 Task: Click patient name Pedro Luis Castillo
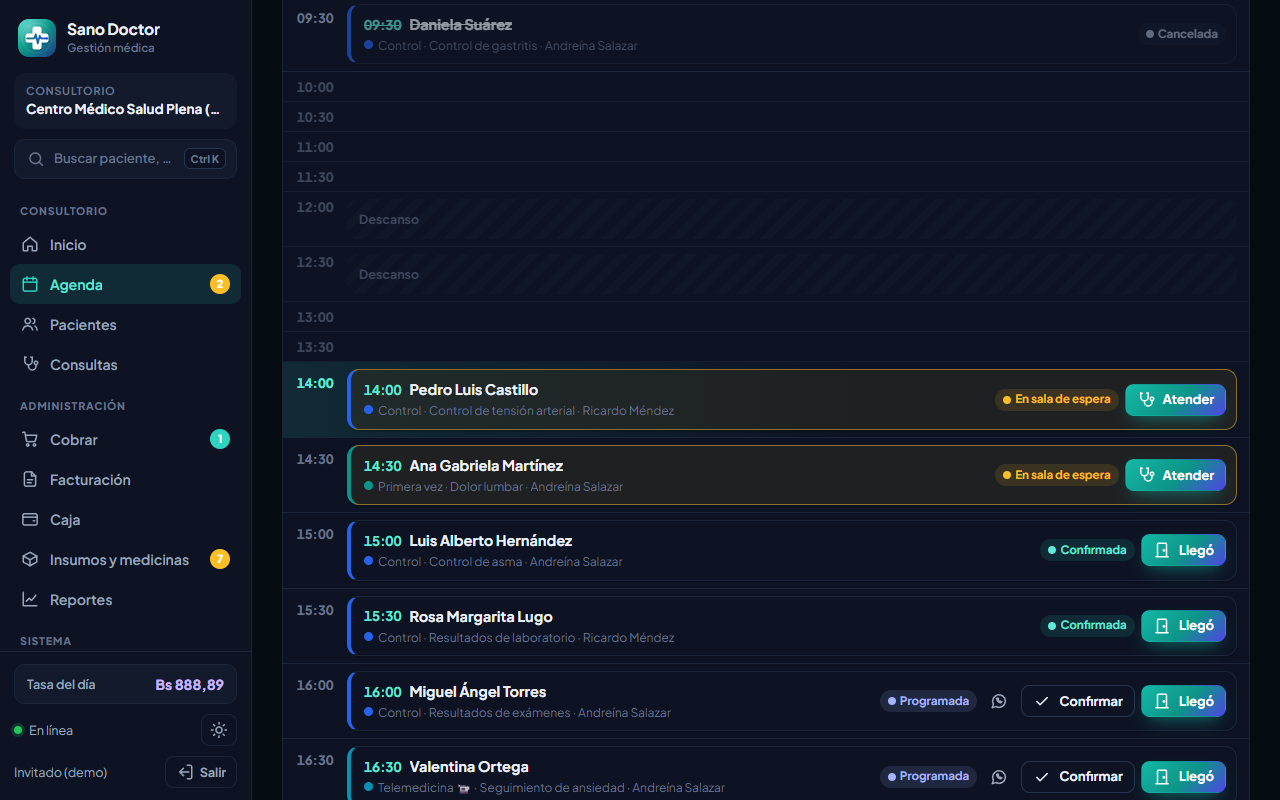(x=474, y=390)
